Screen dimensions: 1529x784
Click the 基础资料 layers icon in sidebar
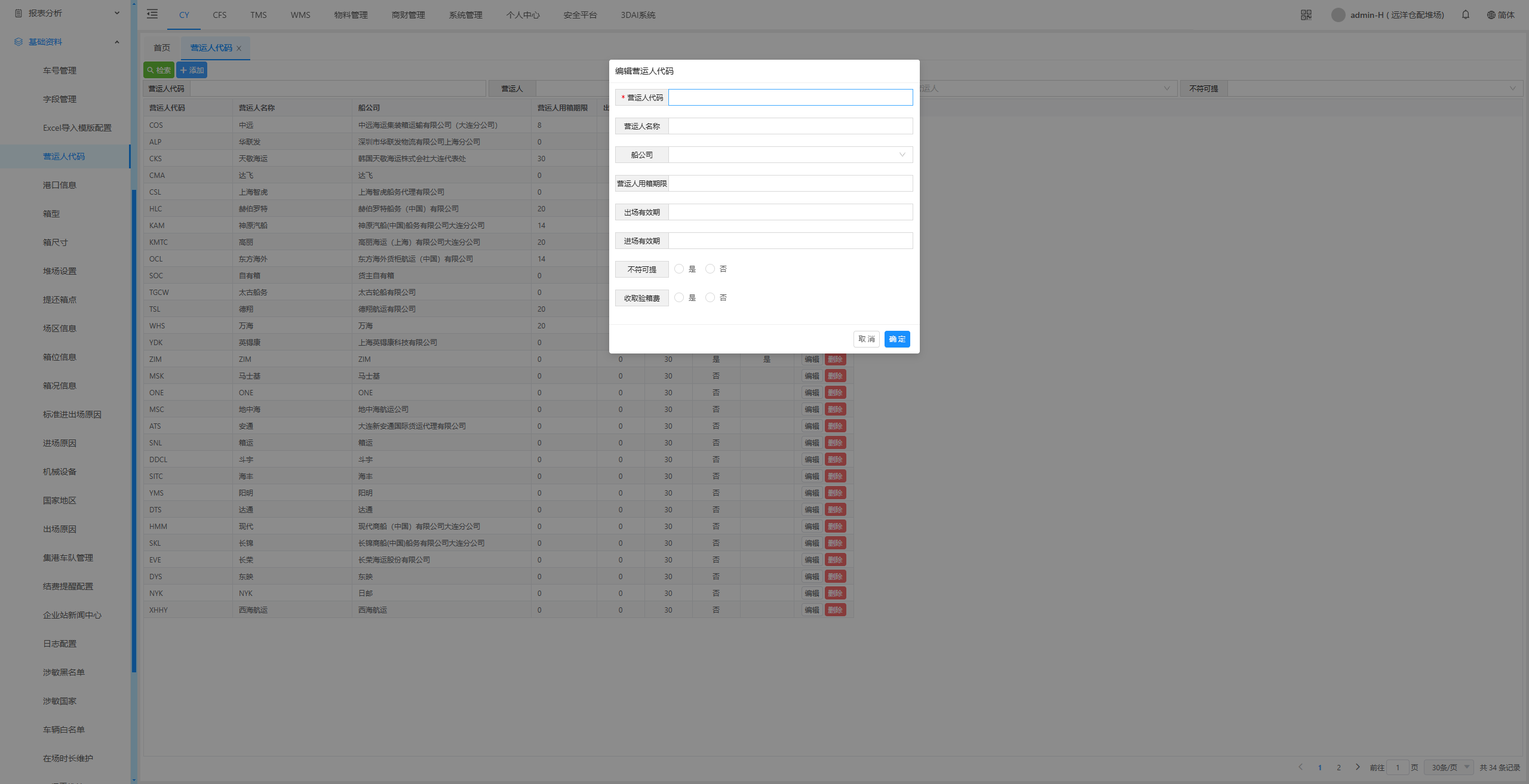[19, 42]
